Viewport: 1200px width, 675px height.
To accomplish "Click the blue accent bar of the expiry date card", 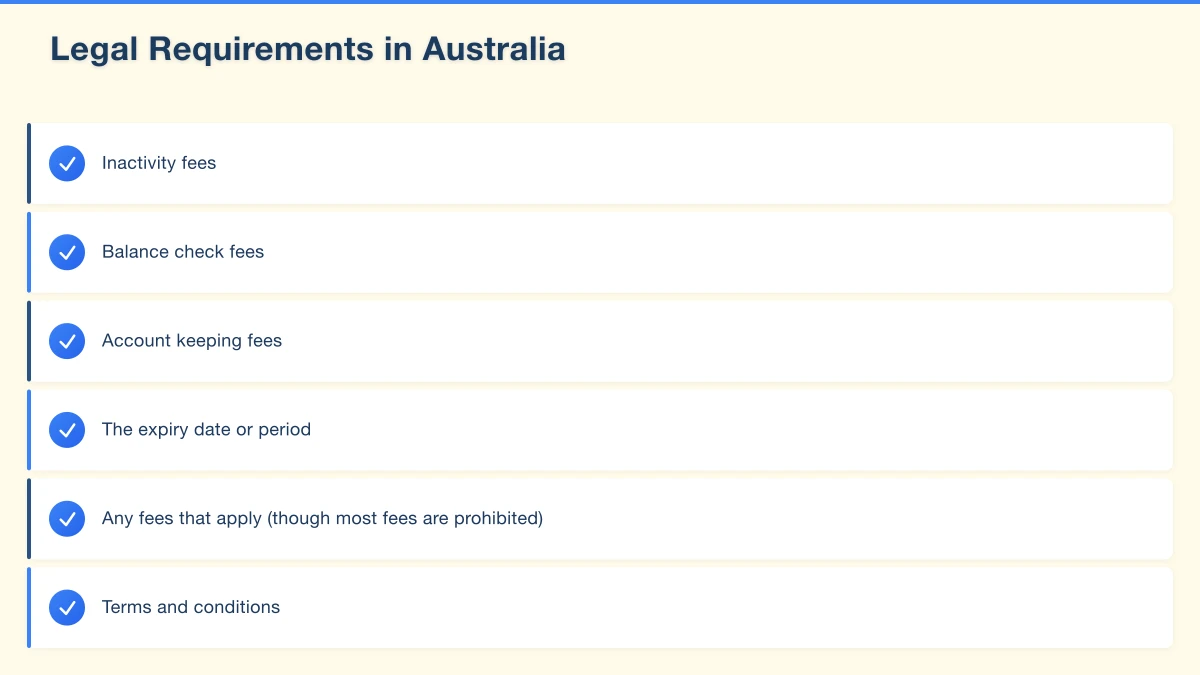I will [29, 430].
